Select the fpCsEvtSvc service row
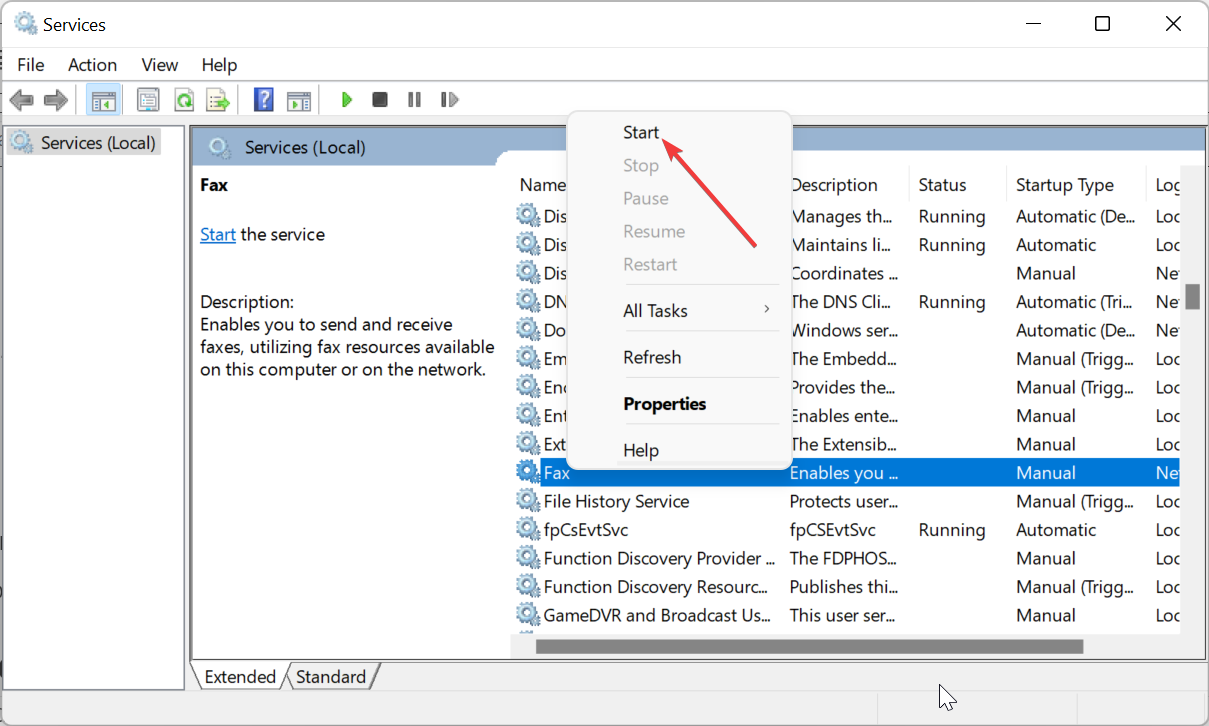 pyautogui.click(x=847, y=530)
